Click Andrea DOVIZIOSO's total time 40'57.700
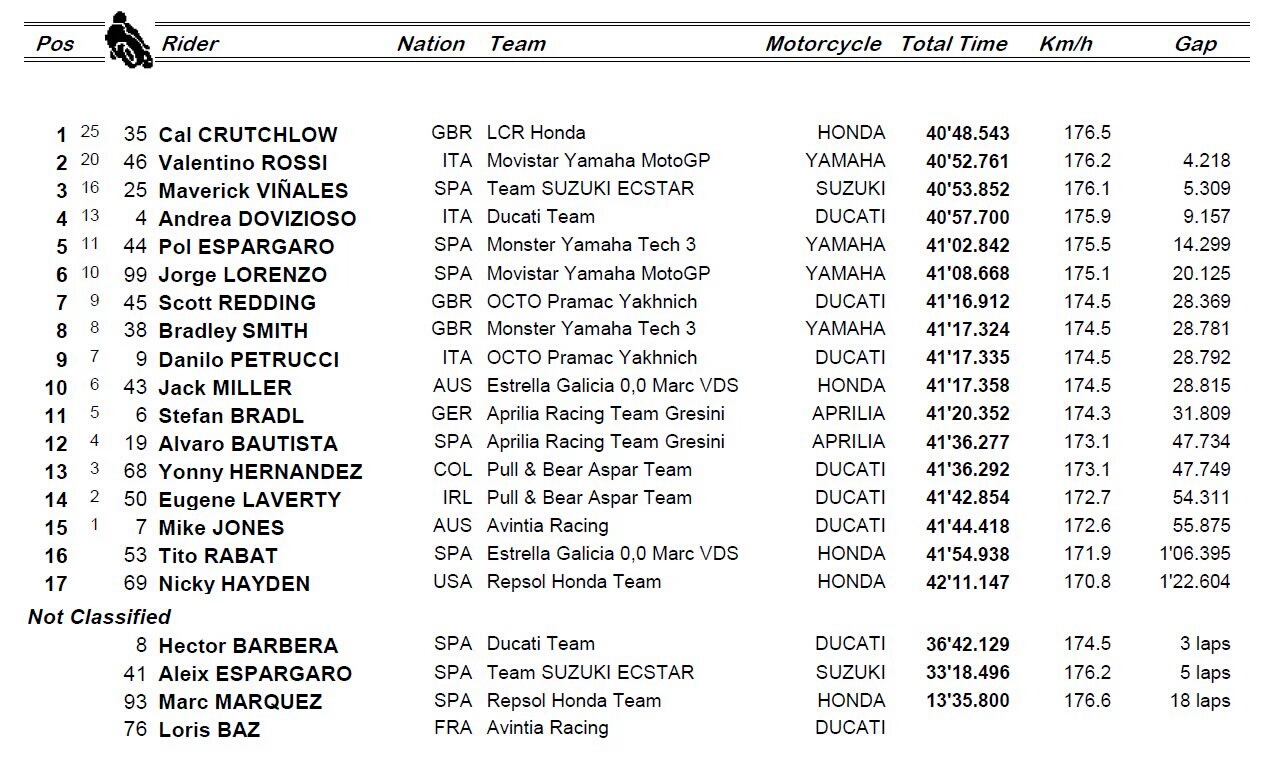This screenshot has width=1263, height=759. pos(968,218)
